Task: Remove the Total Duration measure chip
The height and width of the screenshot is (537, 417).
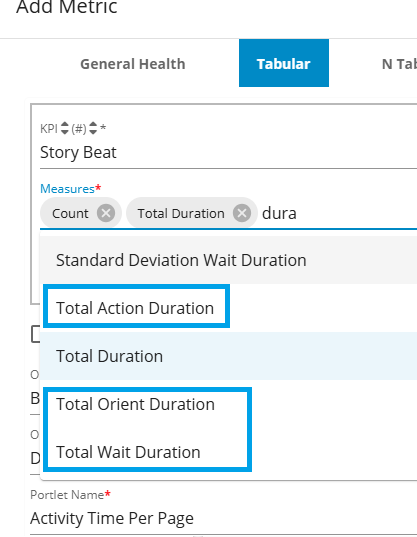Action: pos(242,213)
